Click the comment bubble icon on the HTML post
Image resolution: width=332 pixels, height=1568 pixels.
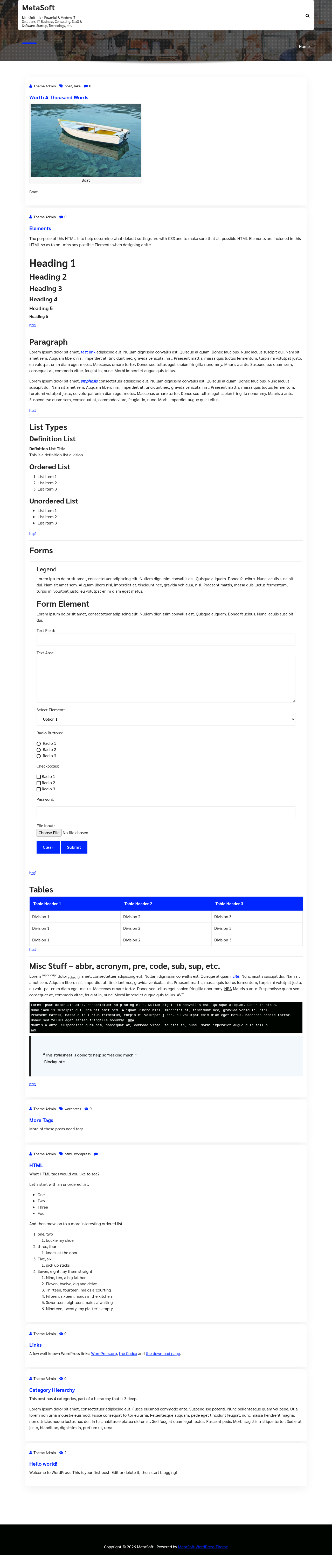click(x=96, y=1154)
